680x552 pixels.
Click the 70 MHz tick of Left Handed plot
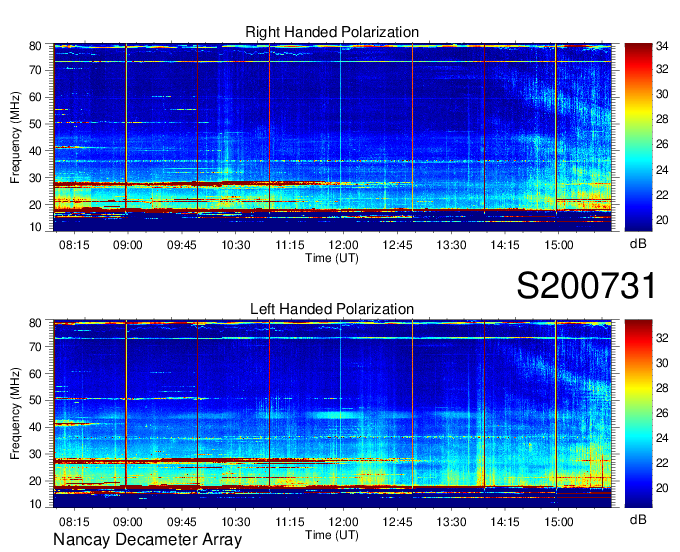coord(35,346)
